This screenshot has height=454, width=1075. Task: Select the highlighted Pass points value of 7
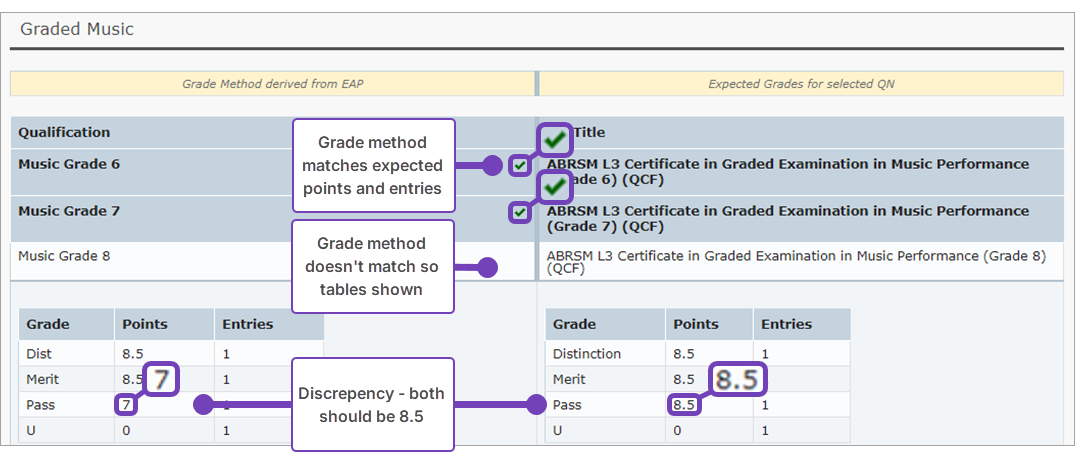click(x=126, y=406)
